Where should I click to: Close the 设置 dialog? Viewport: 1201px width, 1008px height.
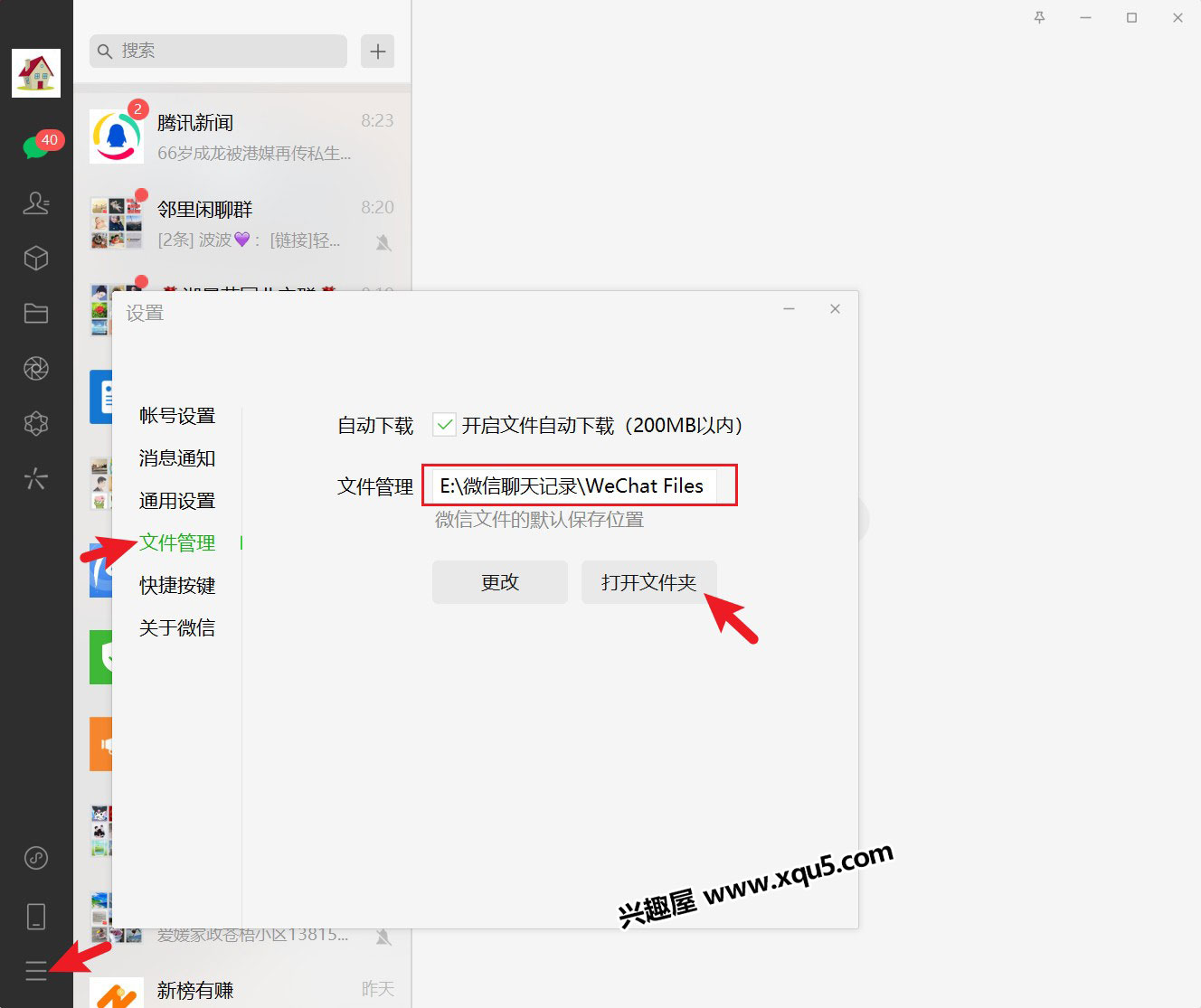(835, 309)
